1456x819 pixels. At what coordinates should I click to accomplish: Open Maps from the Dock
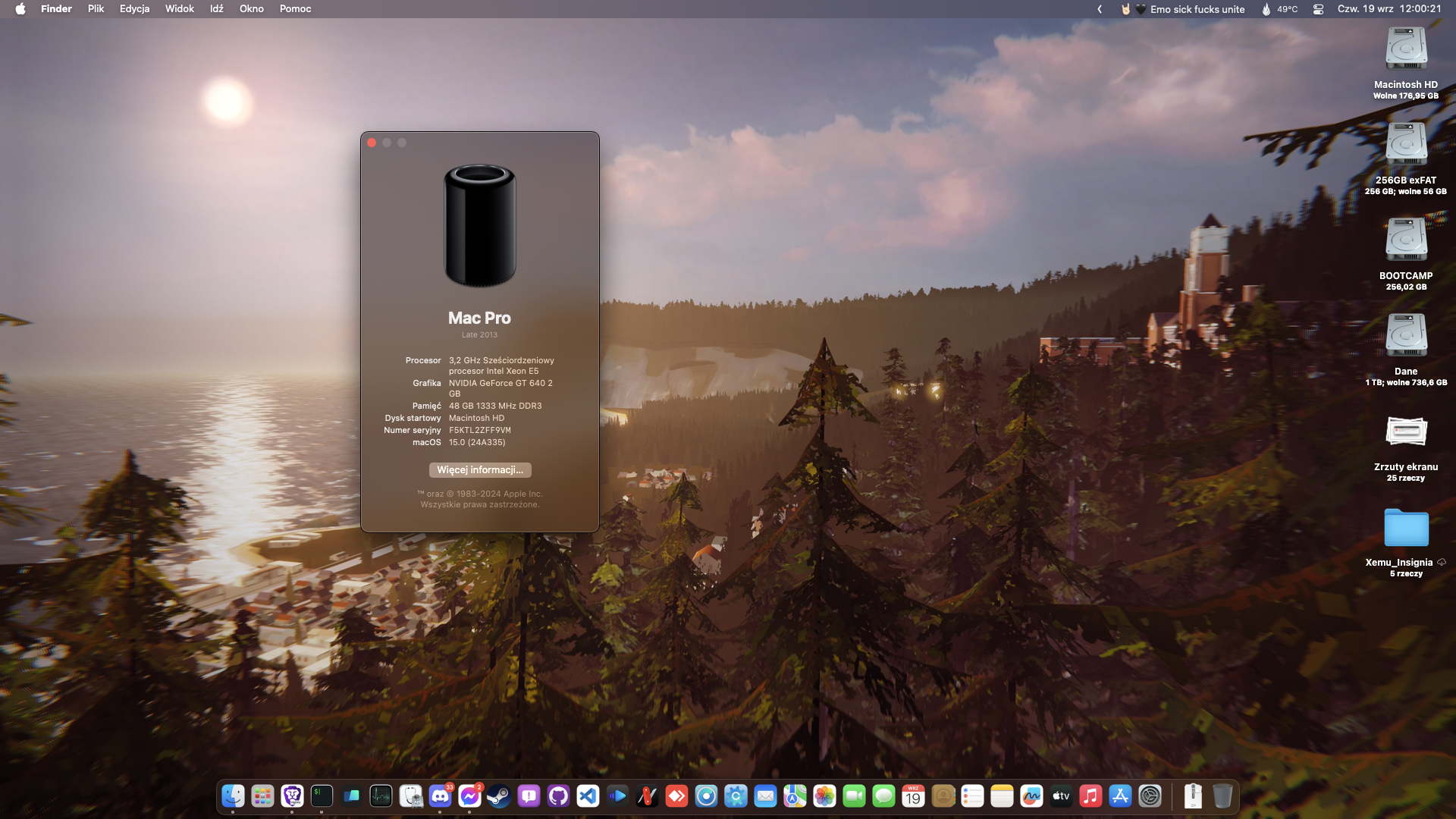coord(795,795)
